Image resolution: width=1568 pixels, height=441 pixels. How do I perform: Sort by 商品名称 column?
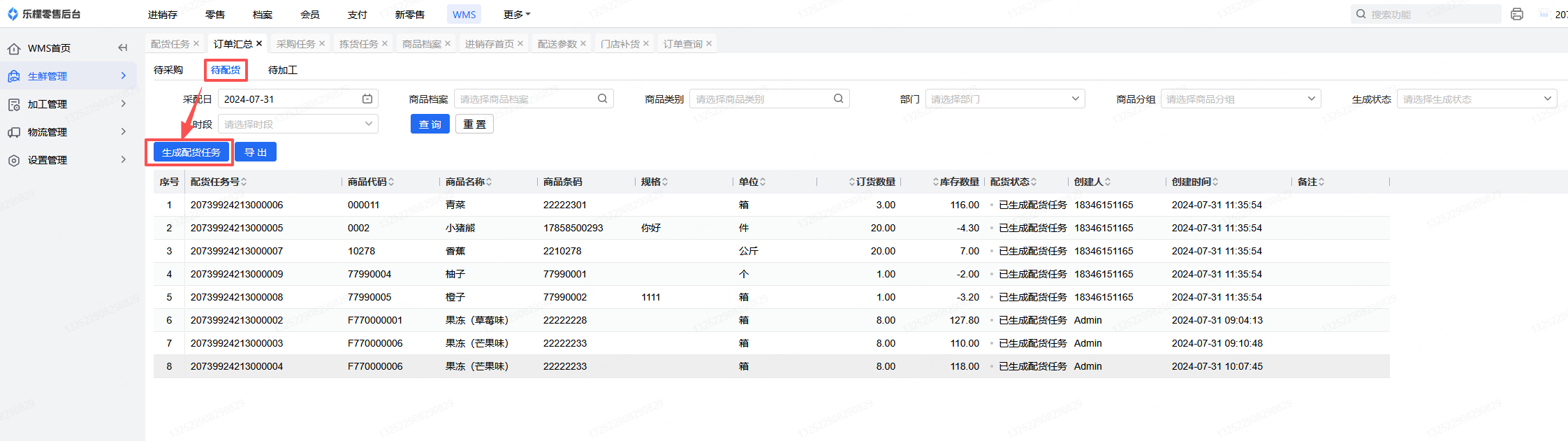click(x=489, y=182)
